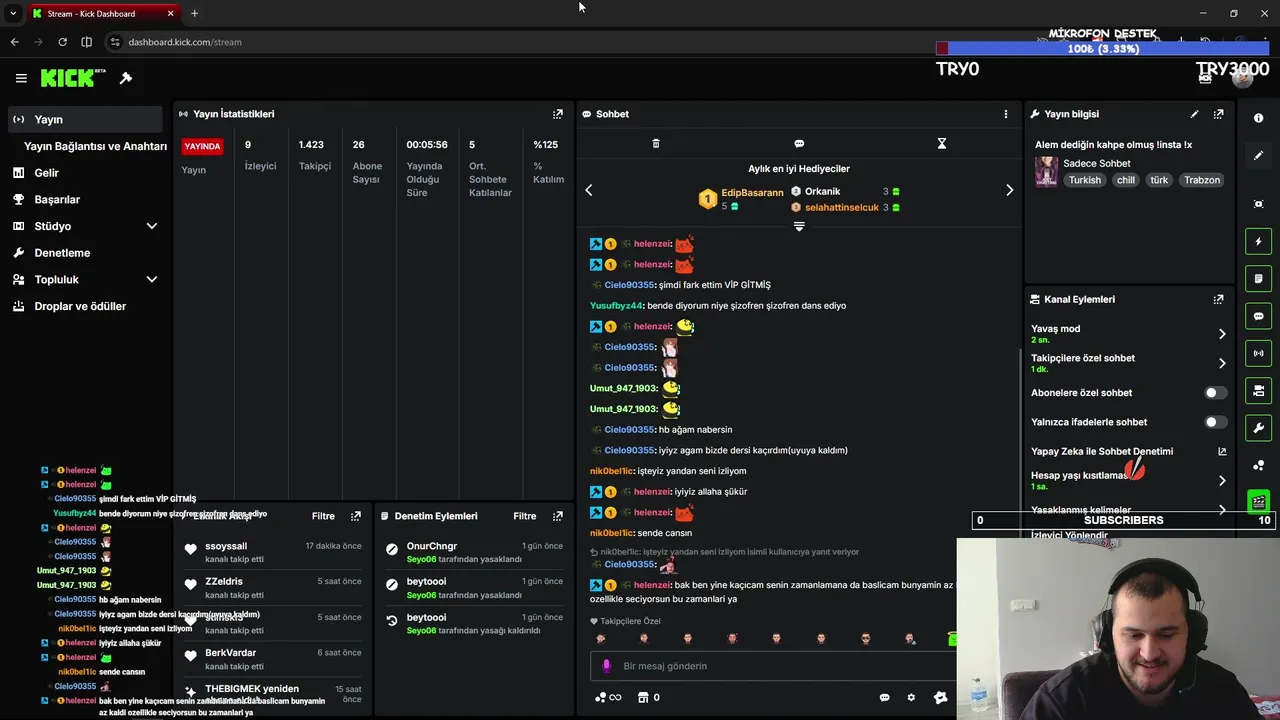Viewport: 1280px width, 720px height.
Task: Click OnurChngr in Denetim Eylemleri
Action: pyautogui.click(x=432, y=546)
